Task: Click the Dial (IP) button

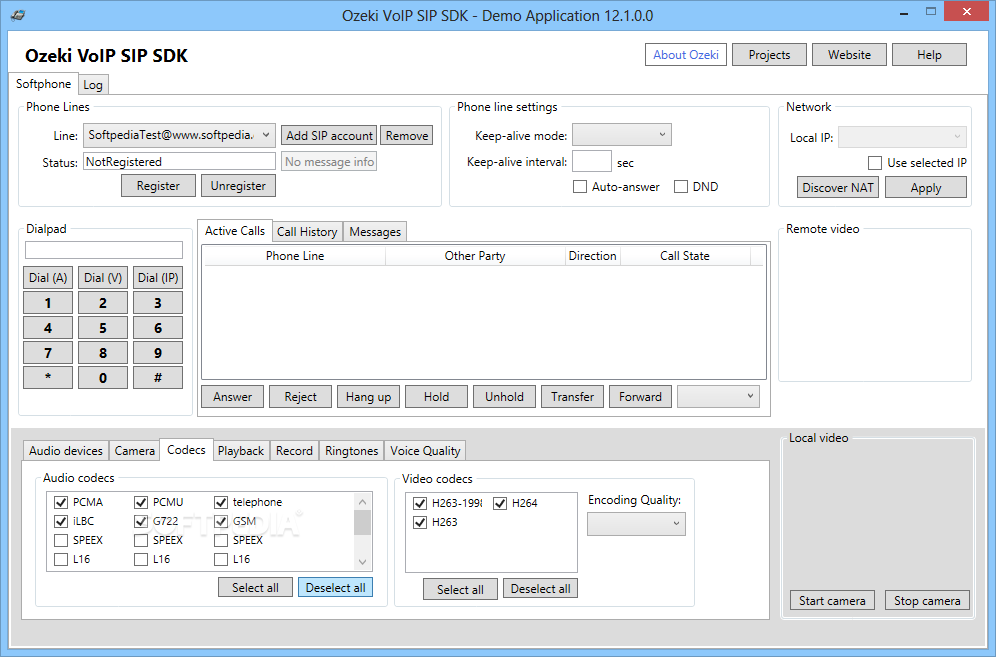Action: pyautogui.click(x=158, y=278)
